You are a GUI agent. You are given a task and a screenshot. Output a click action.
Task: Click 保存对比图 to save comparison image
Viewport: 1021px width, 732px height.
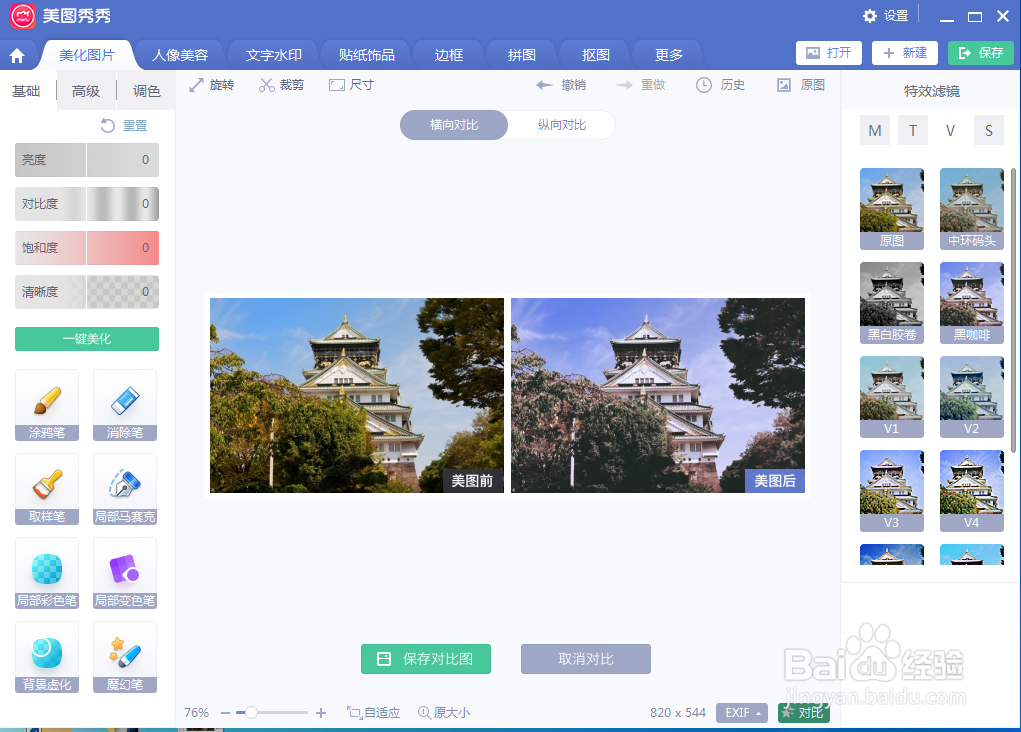pos(426,659)
